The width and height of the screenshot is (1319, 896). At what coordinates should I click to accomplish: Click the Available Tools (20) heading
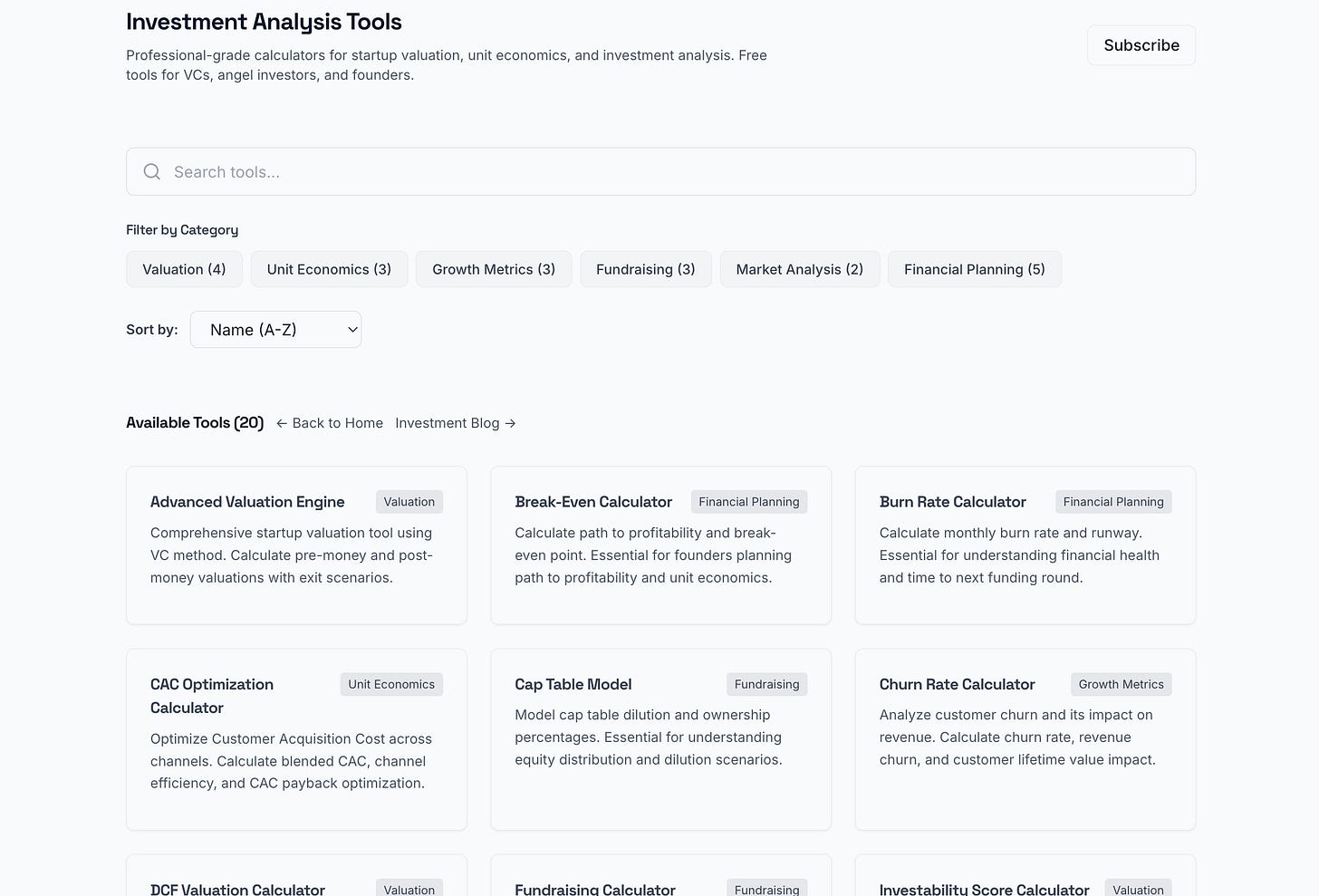(x=195, y=423)
